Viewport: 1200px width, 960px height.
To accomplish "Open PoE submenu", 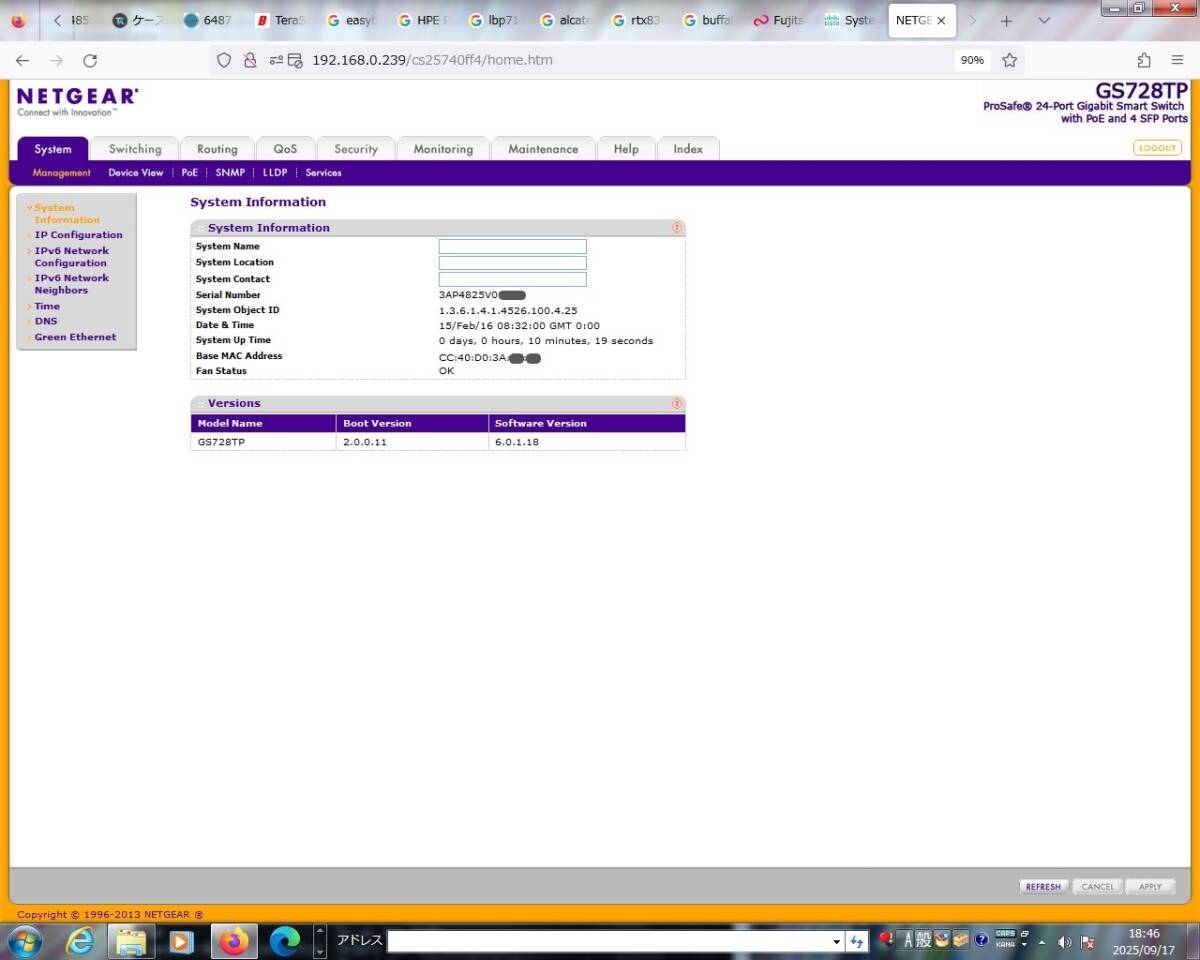I will 190,173.
